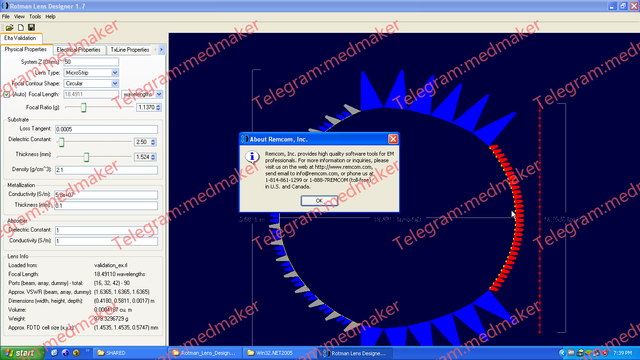Open the Windows start menu
Viewport: 640px width, 360px height.
22,353
